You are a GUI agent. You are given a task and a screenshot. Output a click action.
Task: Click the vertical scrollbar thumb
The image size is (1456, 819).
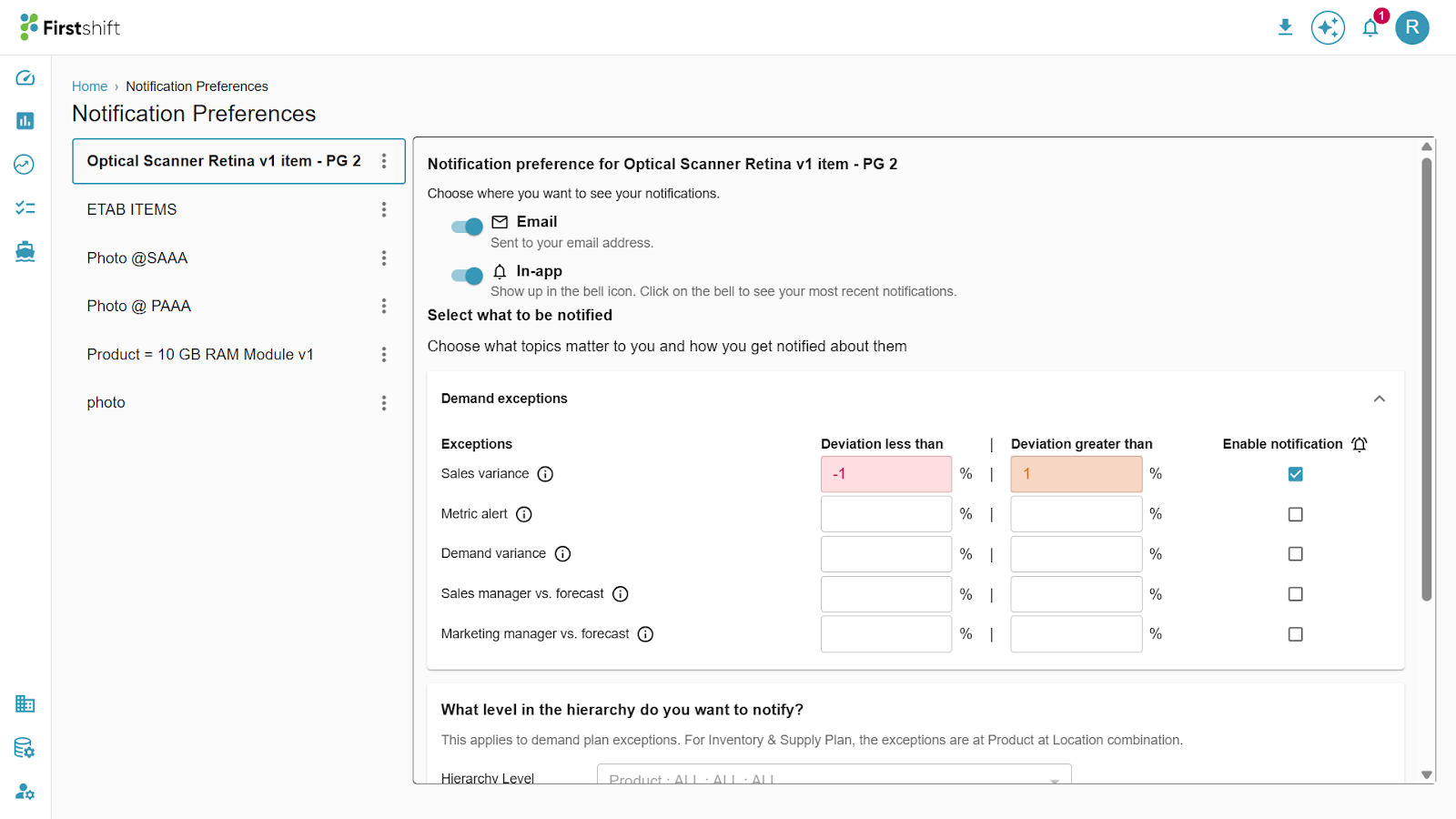[1427, 379]
